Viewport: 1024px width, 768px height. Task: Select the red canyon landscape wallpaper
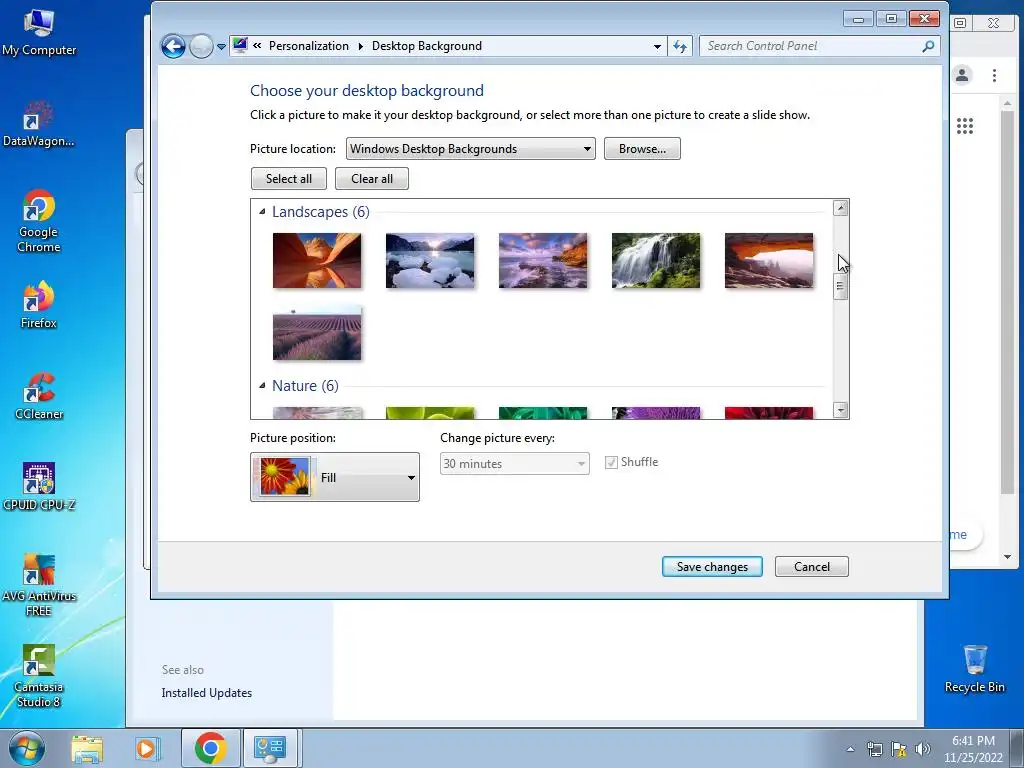pyautogui.click(x=317, y=261)
